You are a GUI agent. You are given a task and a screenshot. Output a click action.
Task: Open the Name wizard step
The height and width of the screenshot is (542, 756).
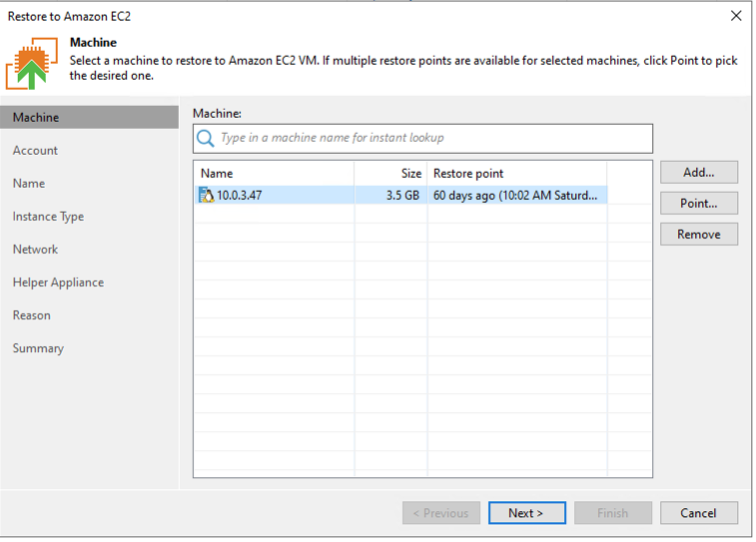tap(29, 183)
